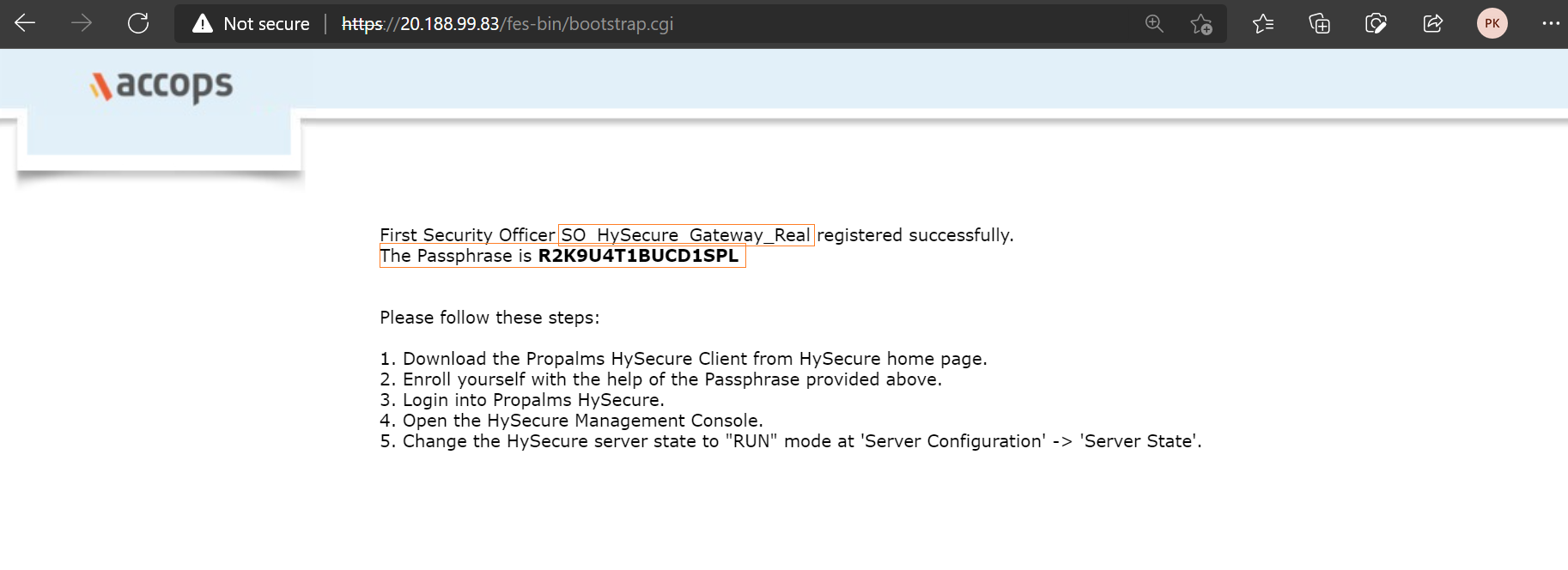This screenshot has width=1568, height=570.
Task: Click step 2 Enroll yourself with Passphrase
Action: click(x=661, y=379)
